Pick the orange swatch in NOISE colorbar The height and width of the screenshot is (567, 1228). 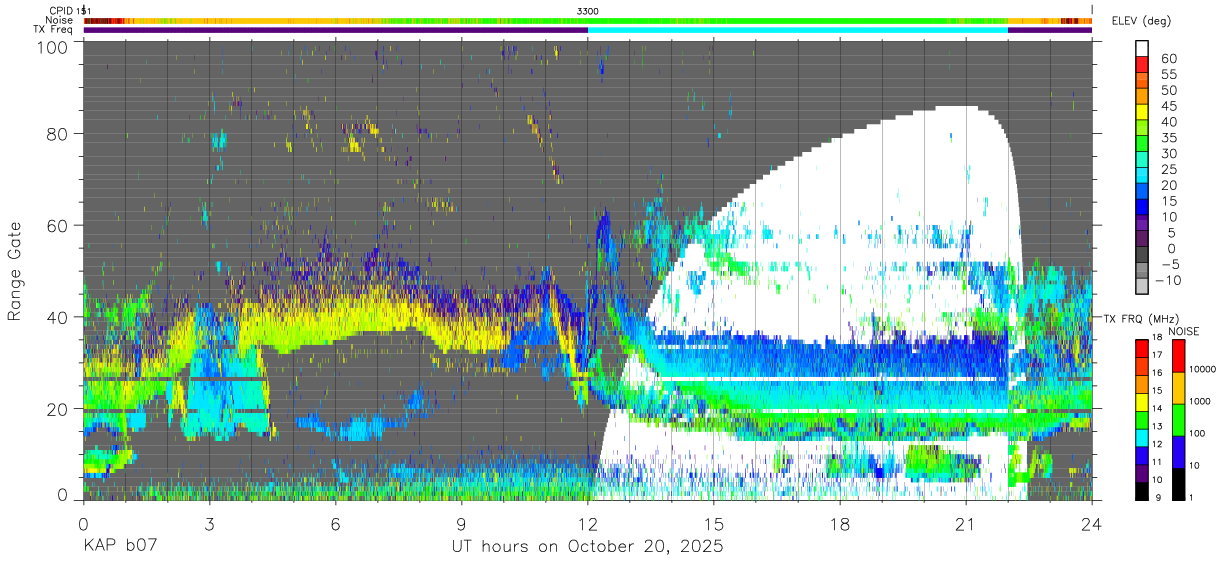(1180, 388)
